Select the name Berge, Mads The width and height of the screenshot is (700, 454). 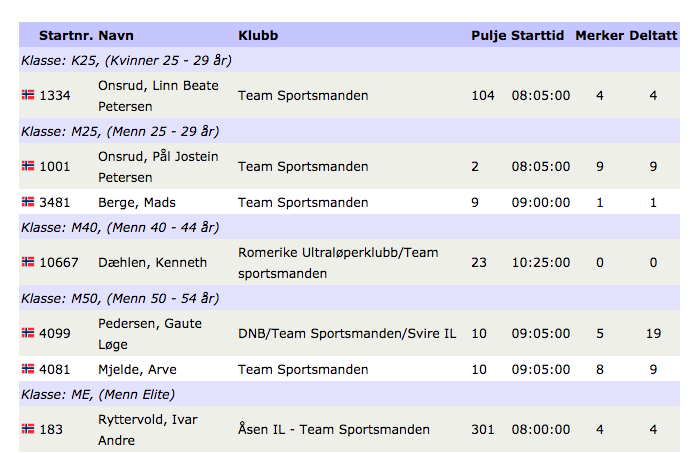pos(137,203)
